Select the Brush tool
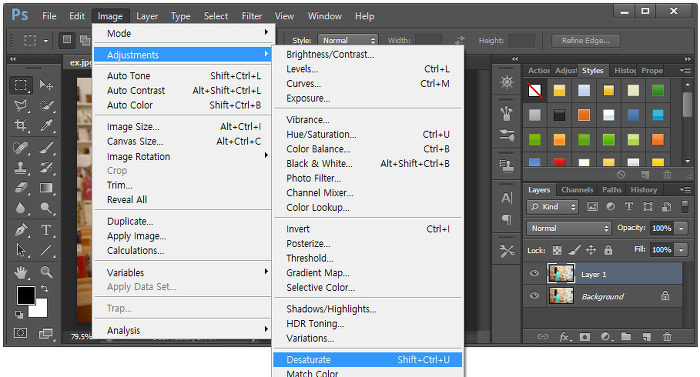The image size is (700, 377). [46, 147]
